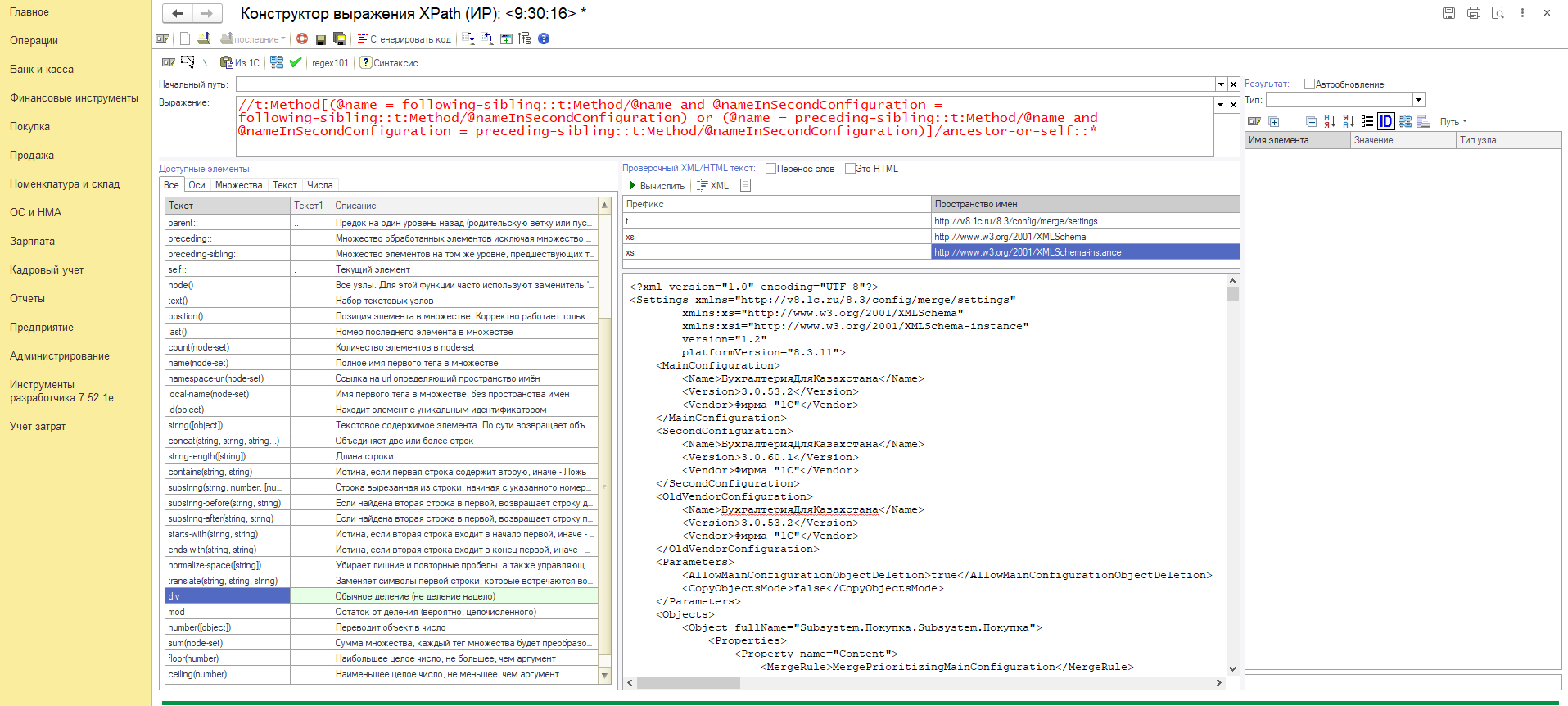
Task: Click the print preview icon in title bar
Action: coord(1498,13)
